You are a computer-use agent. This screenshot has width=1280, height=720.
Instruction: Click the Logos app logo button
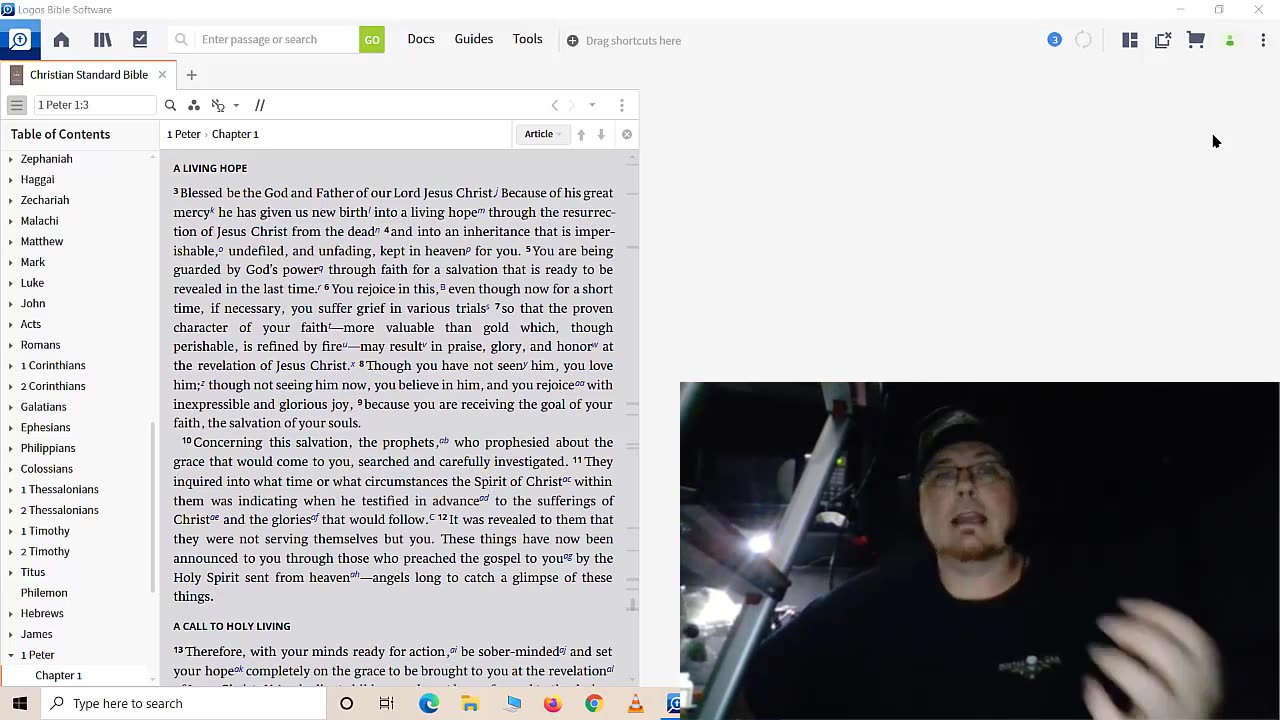click(x=19, y=40)
